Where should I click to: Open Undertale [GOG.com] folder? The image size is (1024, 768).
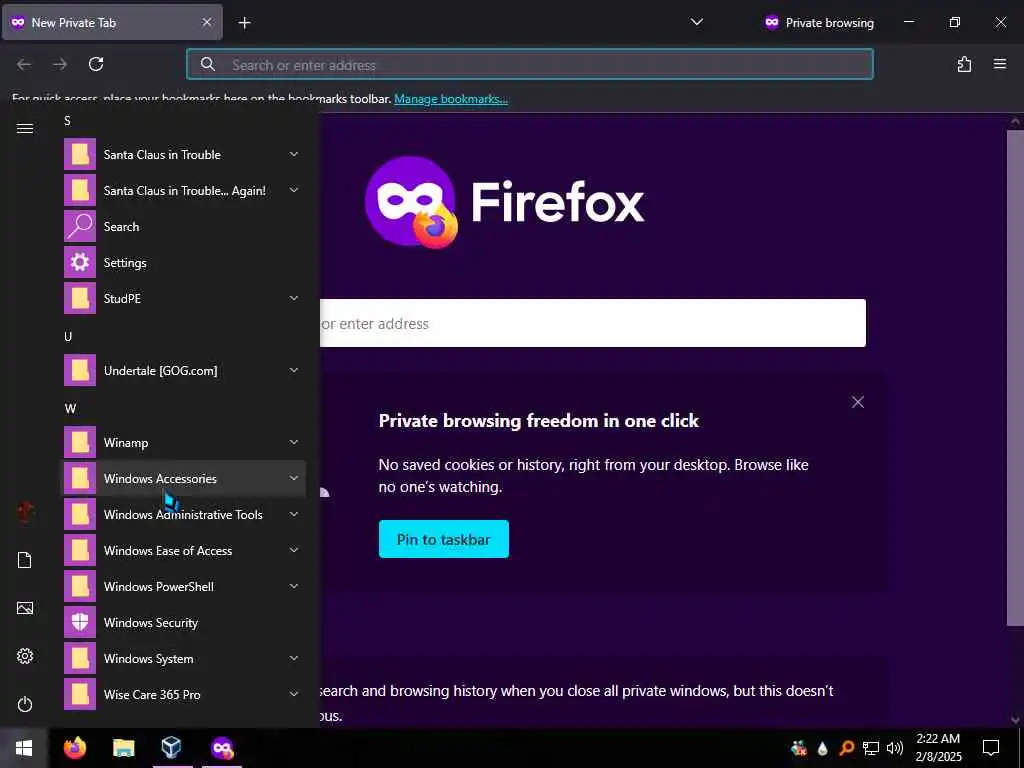click(x=183, y=371)
